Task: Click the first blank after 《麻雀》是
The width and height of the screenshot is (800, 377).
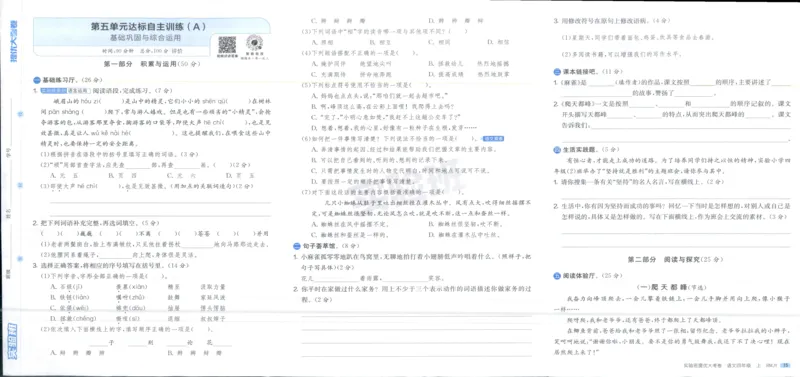Action: [x=602, y=83]
